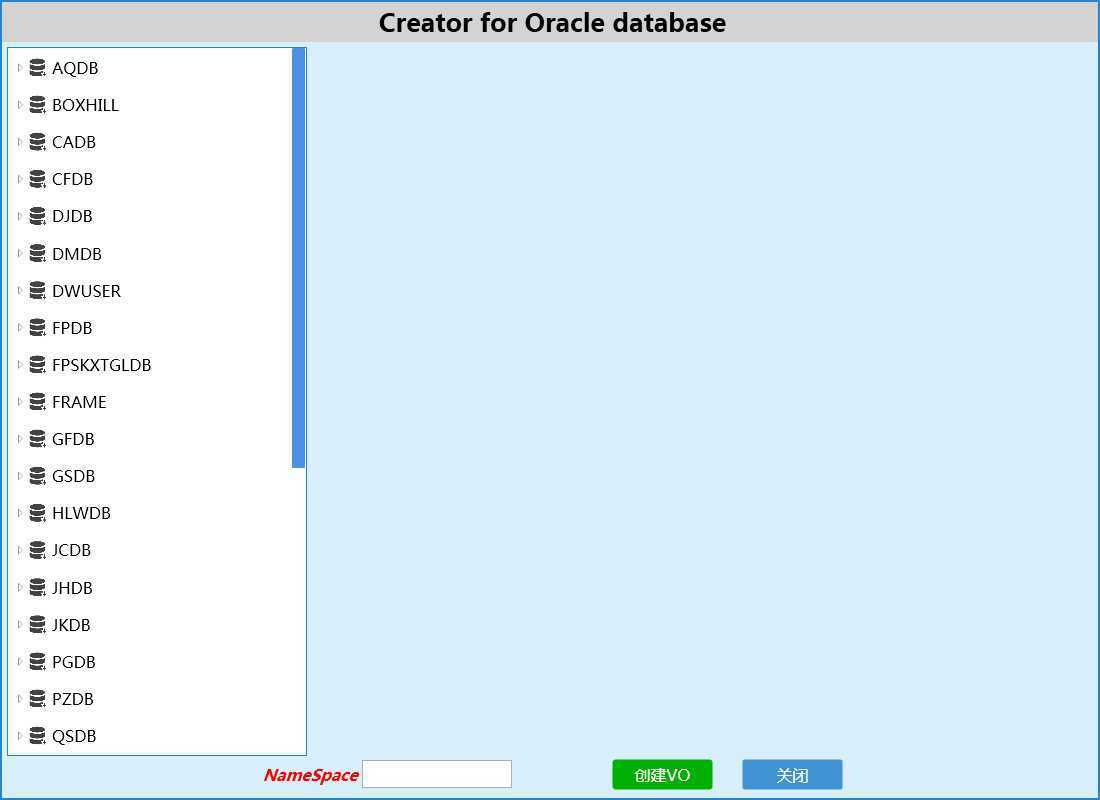Expand the FPDB tree node
The image size is (1100, 800).
(x=20, y=328)
